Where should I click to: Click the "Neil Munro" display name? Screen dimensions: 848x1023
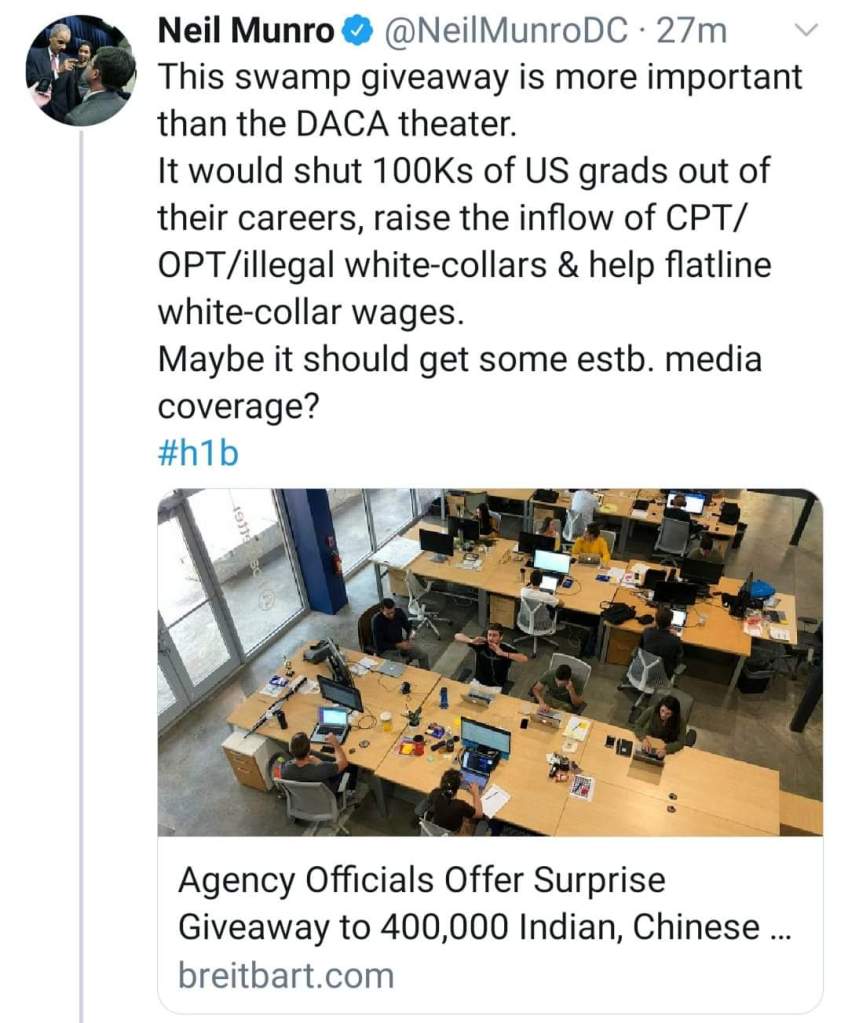point(246,31)
